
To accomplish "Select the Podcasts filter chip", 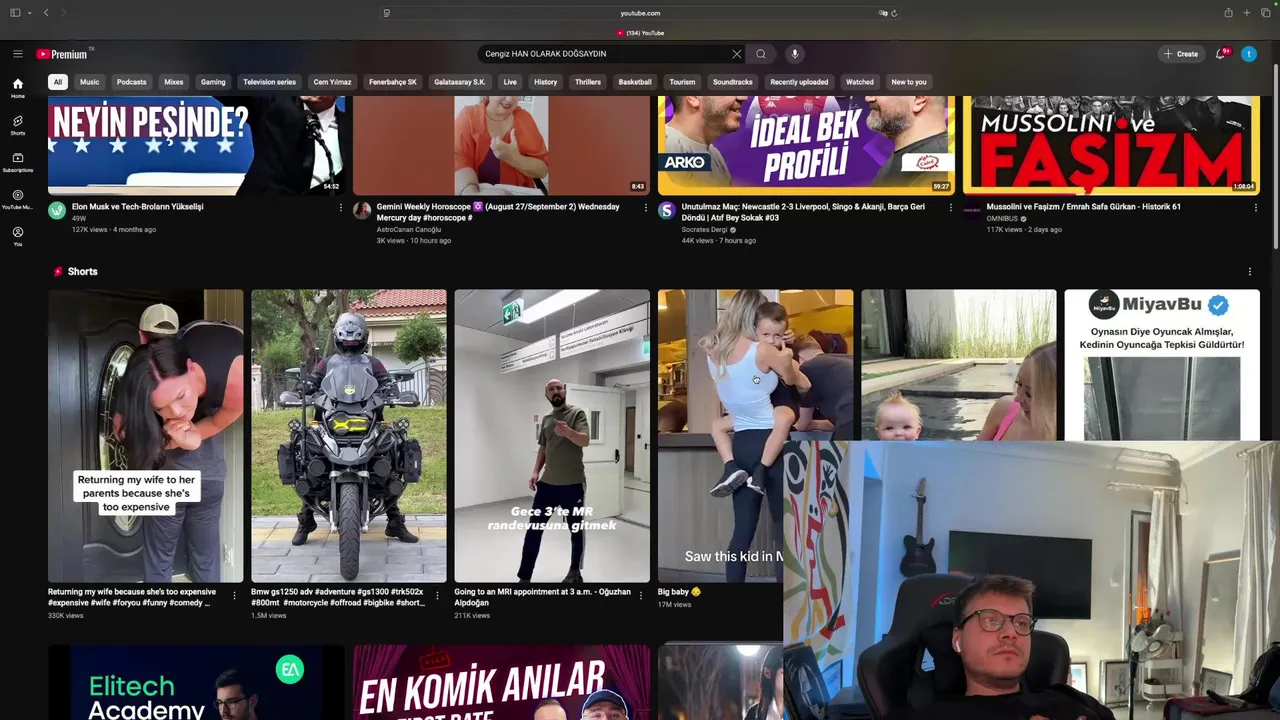I will point(131,82).
